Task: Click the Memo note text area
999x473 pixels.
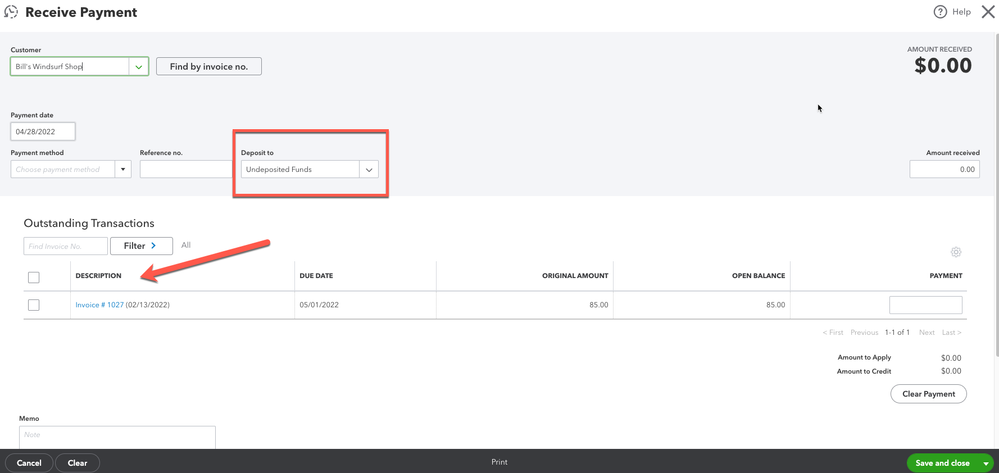Action: click(x=117, y=437)
